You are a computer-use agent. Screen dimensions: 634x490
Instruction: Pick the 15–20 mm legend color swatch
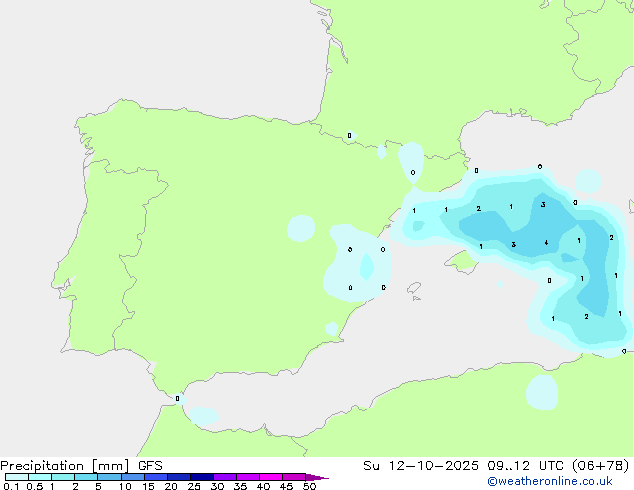pyautogui.click(x=155, y=477)
